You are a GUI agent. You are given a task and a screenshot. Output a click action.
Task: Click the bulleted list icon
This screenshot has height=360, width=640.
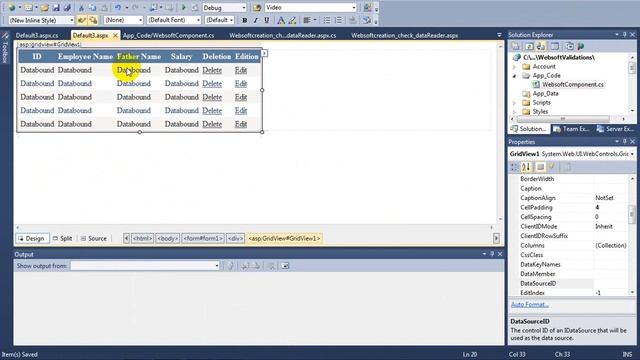[327, 20]
